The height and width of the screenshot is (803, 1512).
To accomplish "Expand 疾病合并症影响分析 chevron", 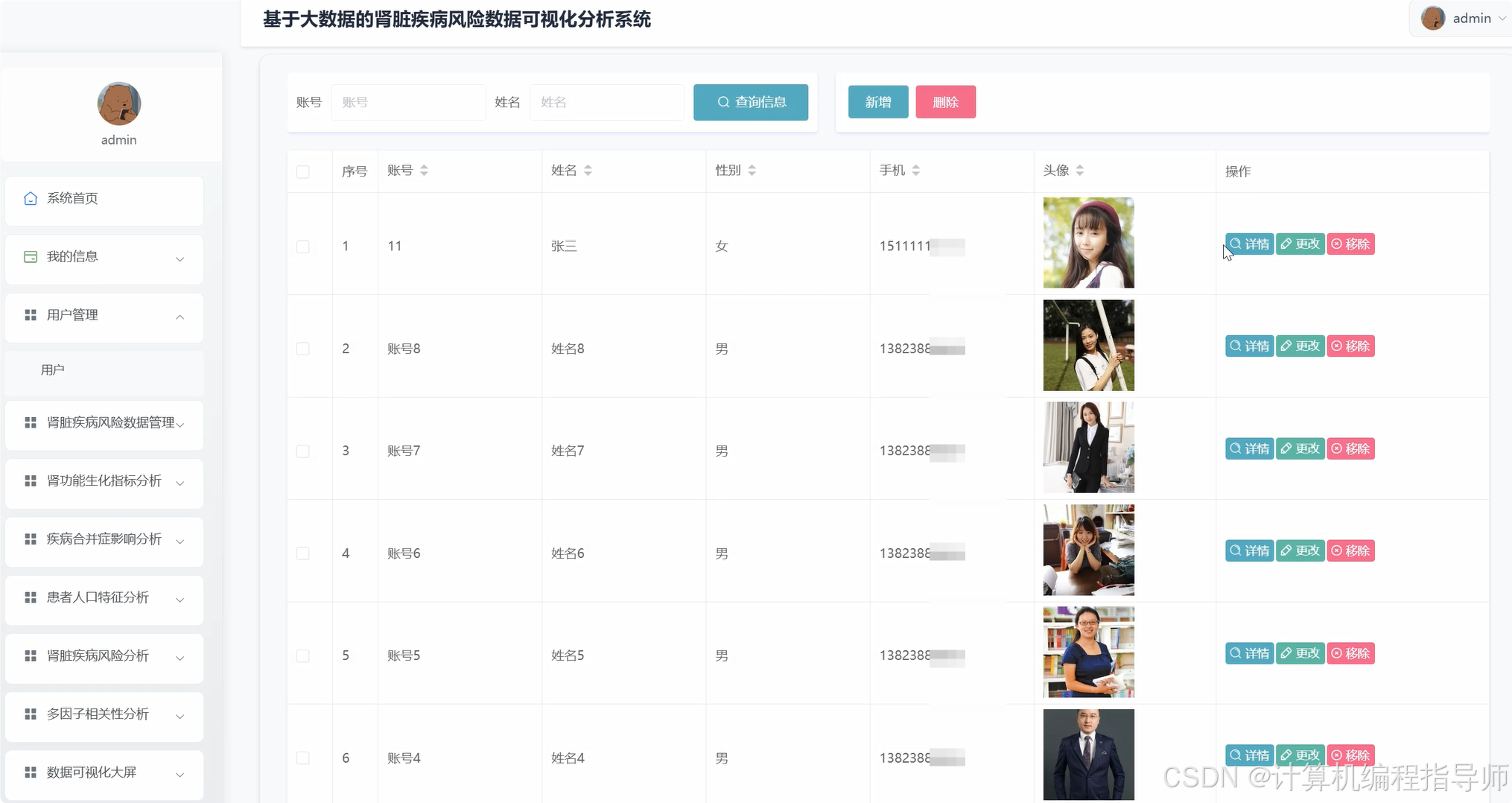I will pyautogui.click(x=180, y=541).
